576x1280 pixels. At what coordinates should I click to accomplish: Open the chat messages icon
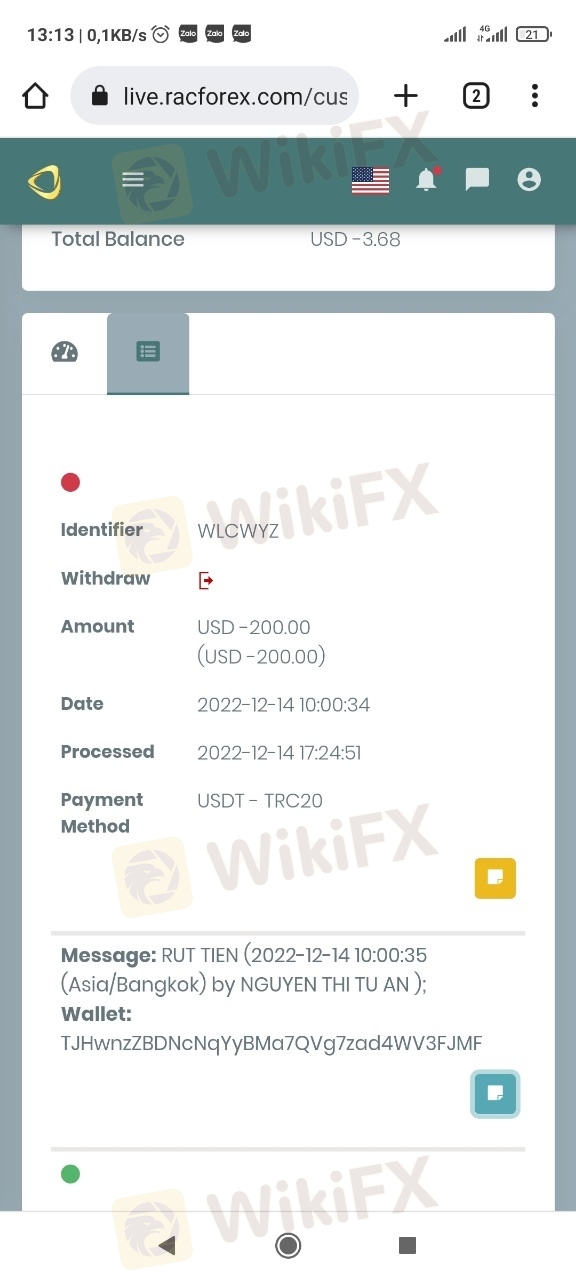click(x=478, y=180)
